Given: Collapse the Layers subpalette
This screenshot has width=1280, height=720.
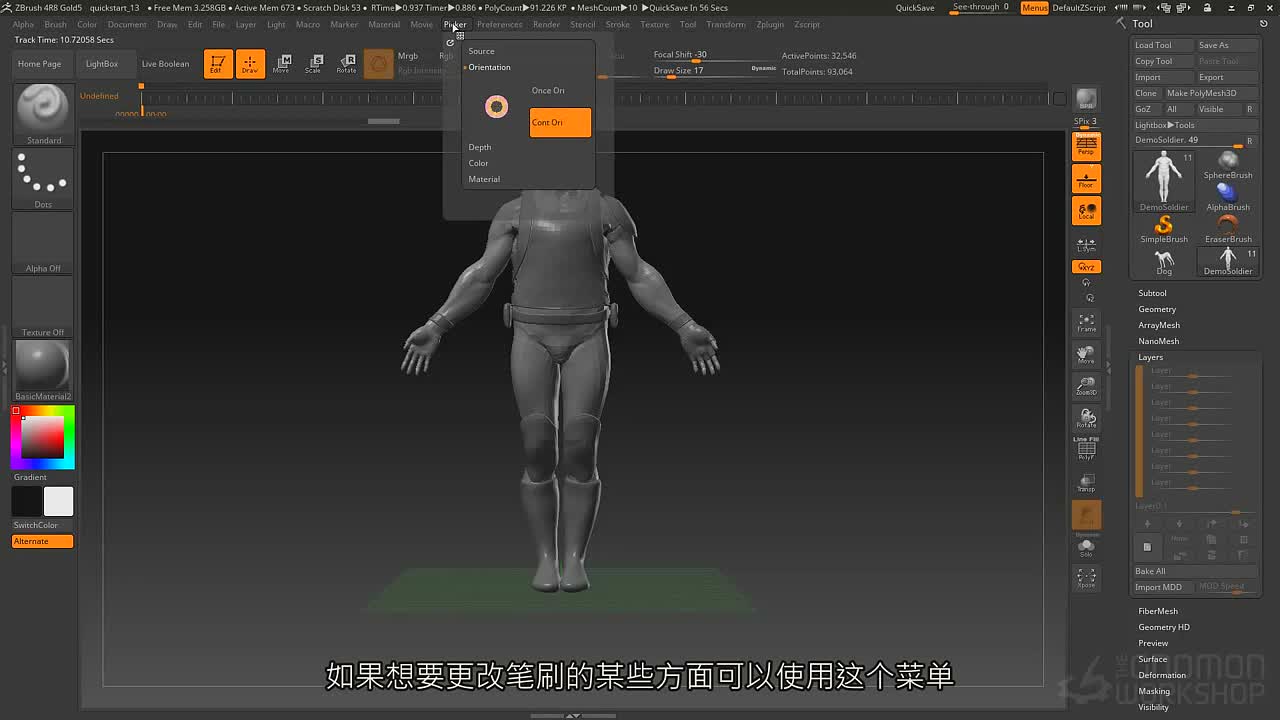Looking at the screenshot, I should tap(1150, 357).
